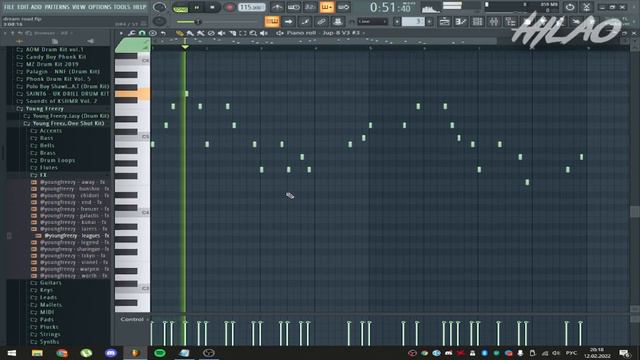This screenshot has height=360, width=640.
Task: Open the TOOLS menu
Action: point(122,7)
